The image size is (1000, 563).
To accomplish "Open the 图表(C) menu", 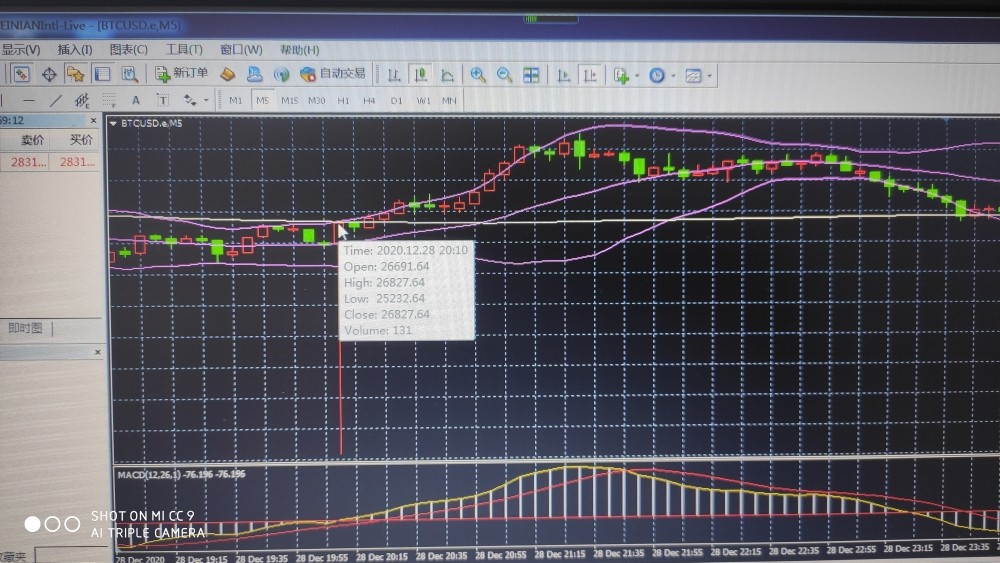I will pyautogui.click(x=128, y=49).
